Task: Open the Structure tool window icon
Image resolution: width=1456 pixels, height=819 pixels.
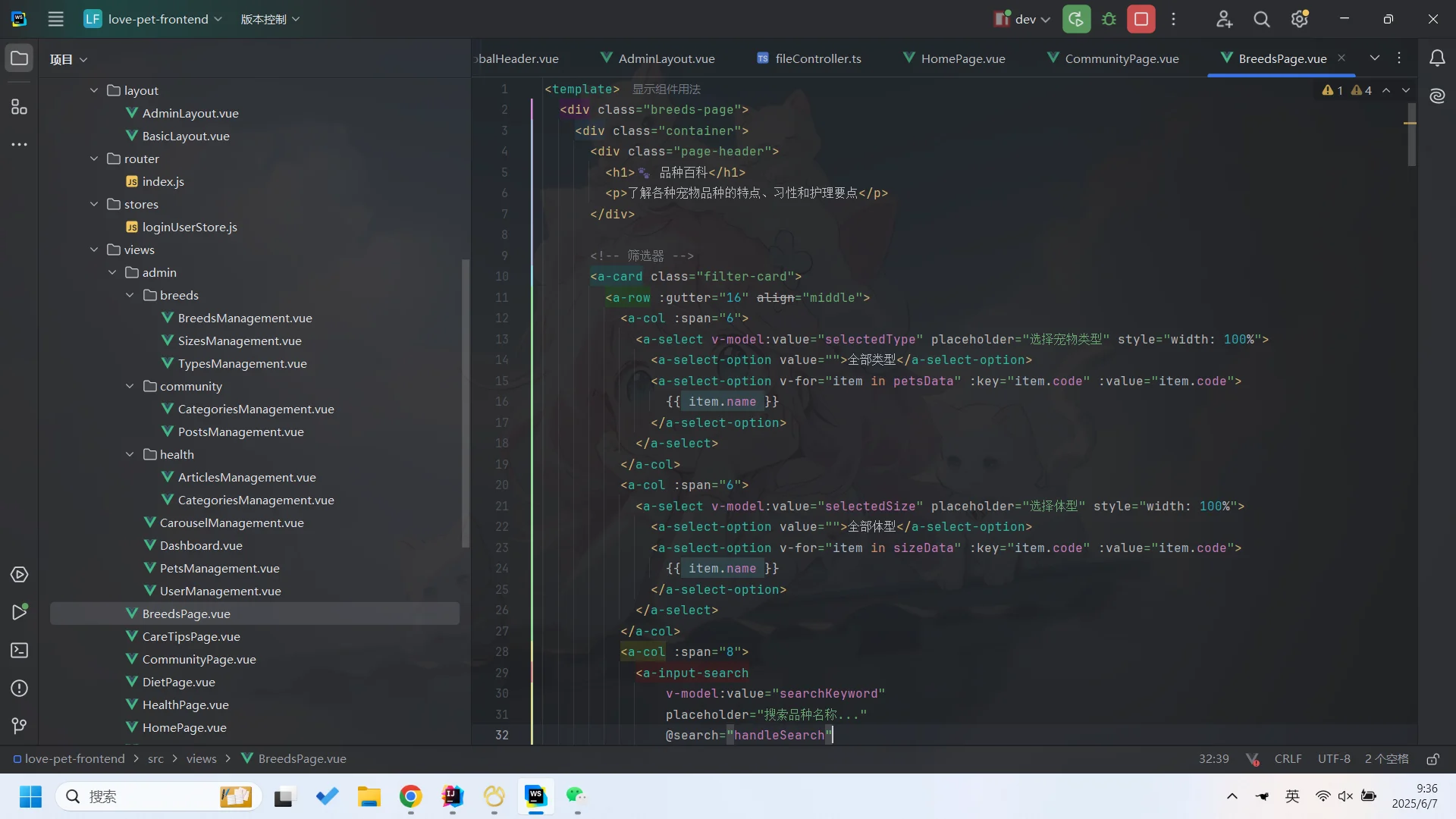Action: 19,107
